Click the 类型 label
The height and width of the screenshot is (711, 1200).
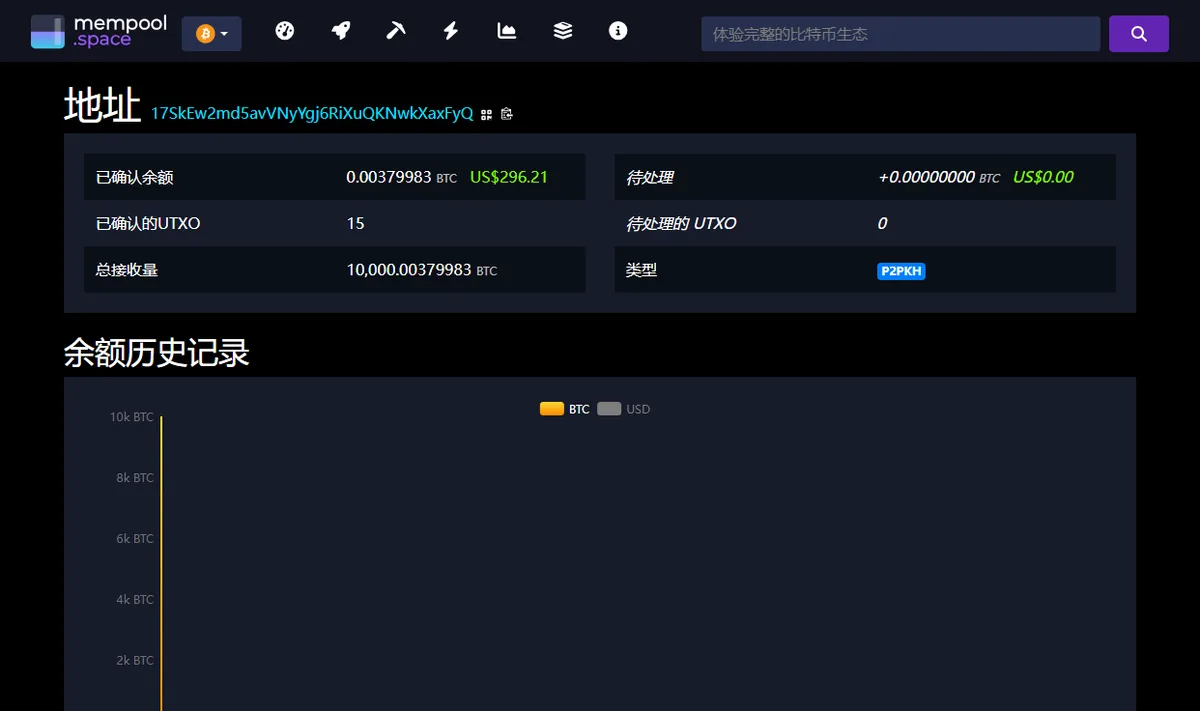pos(642,270)
